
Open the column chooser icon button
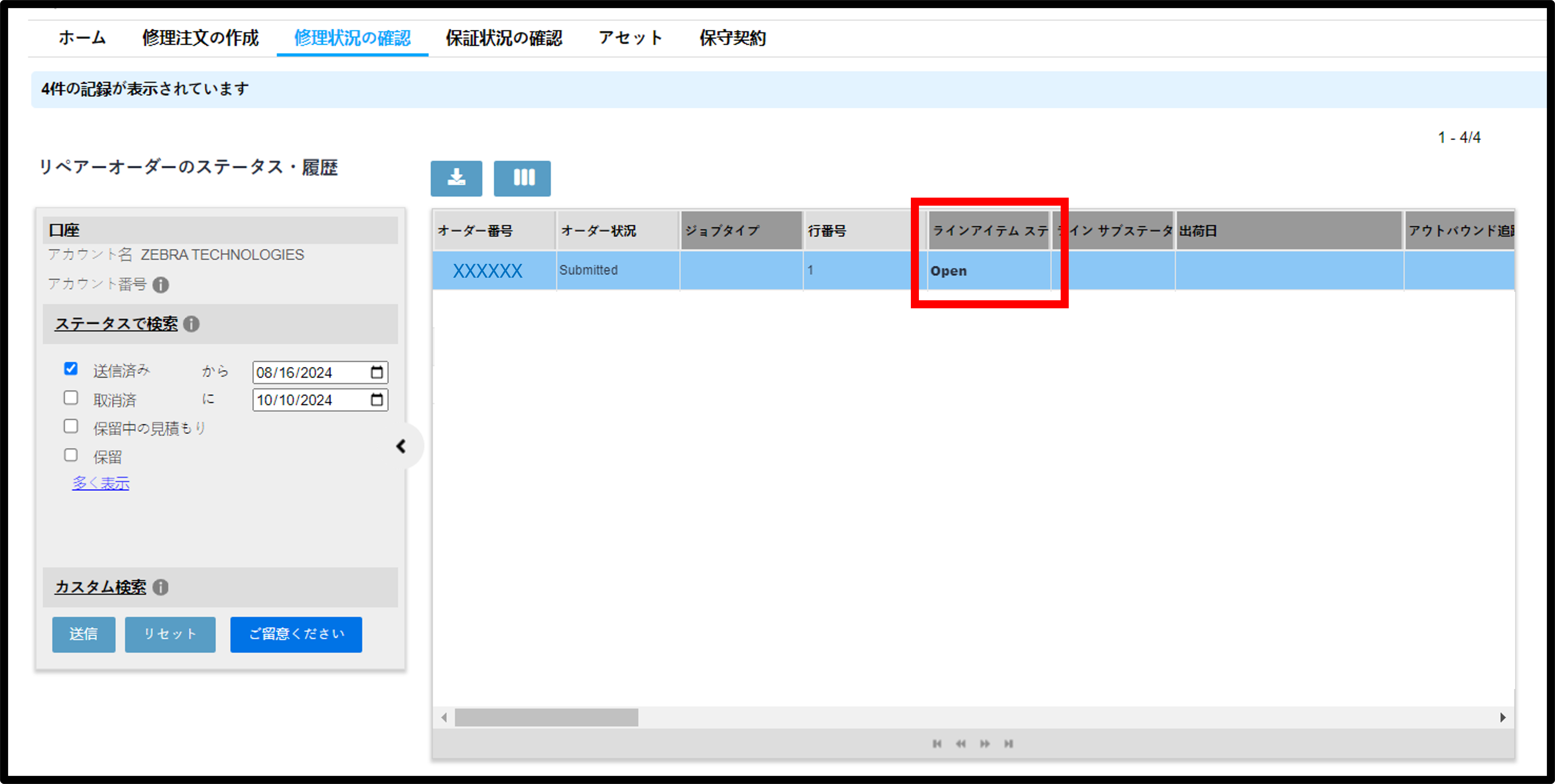[522, 178]
